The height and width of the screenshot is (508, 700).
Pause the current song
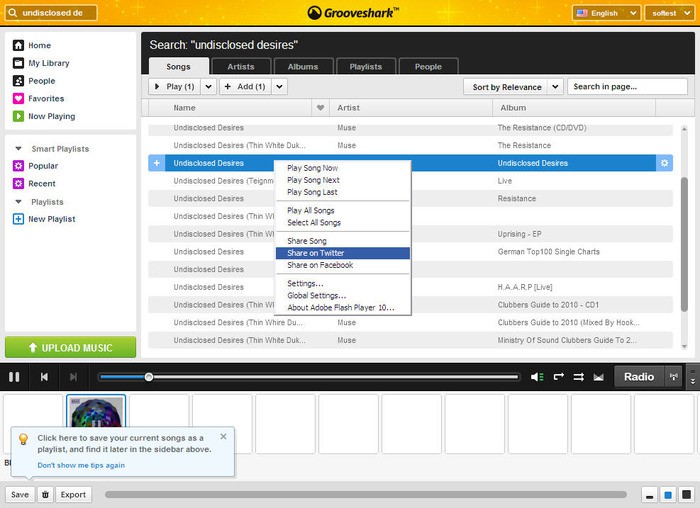14,377
